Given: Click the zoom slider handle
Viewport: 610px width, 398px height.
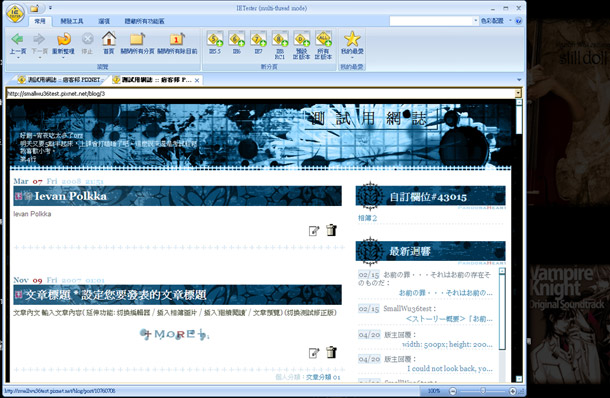Looking at the screenshot, I should click(483, 391).
